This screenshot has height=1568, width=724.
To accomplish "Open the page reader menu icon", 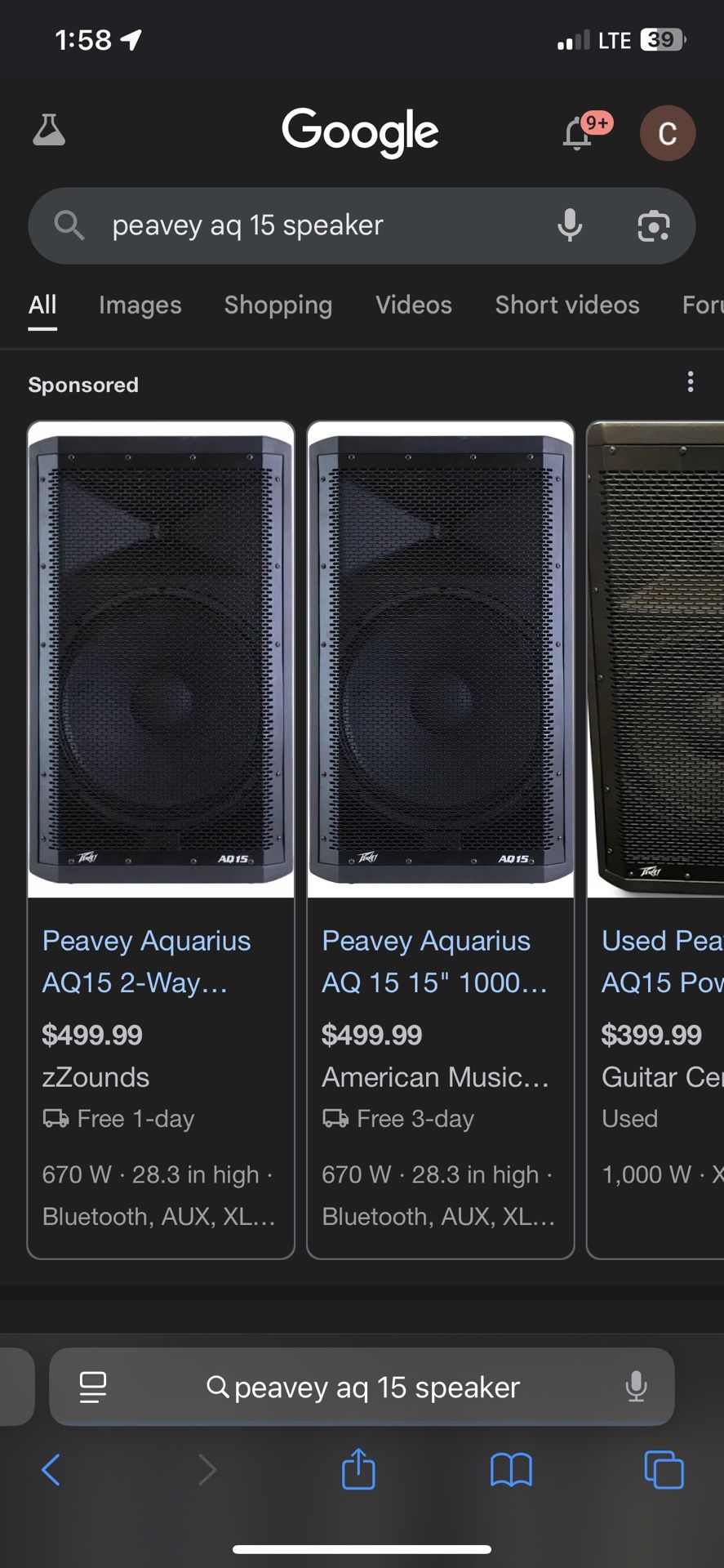I will (93, 1387).
